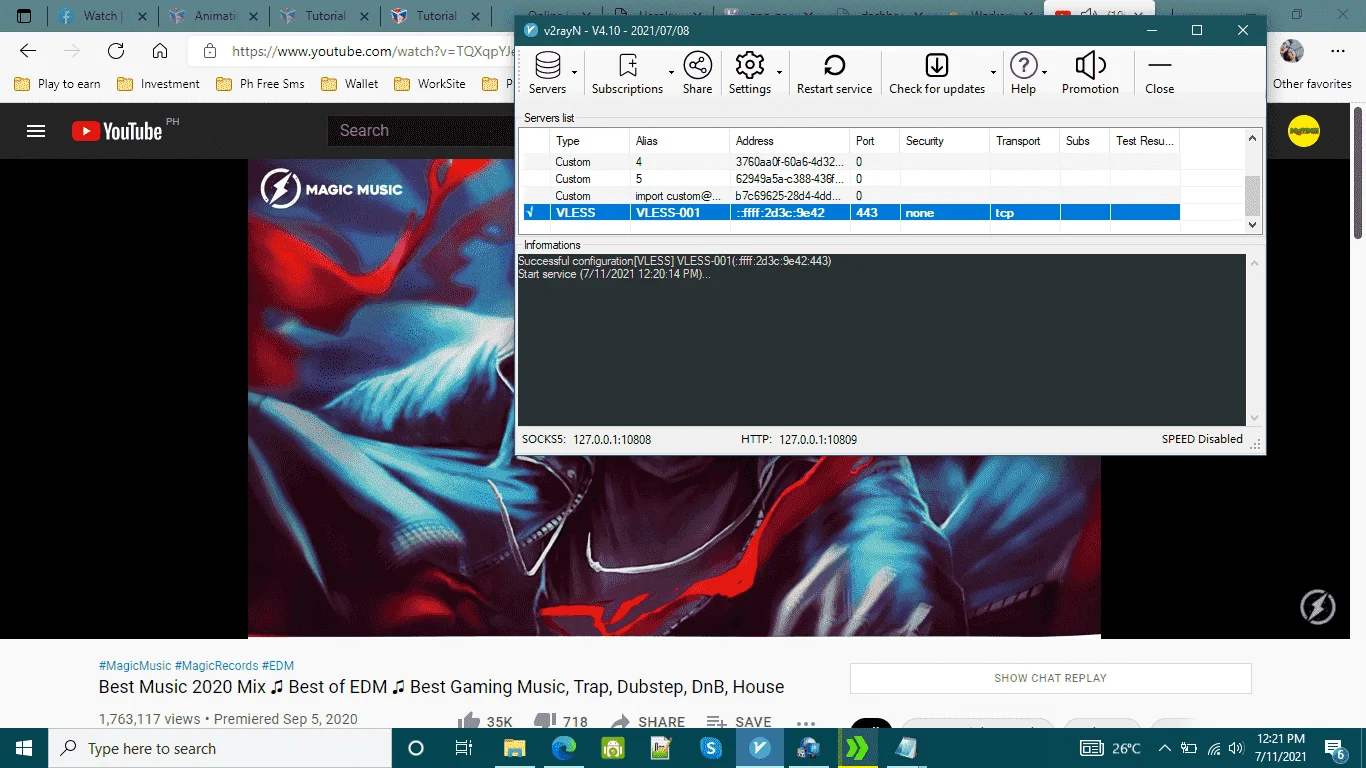Open the Play to earn bookmarks folder
This screenshot has height=768, width=1366.
click(58, 84)
